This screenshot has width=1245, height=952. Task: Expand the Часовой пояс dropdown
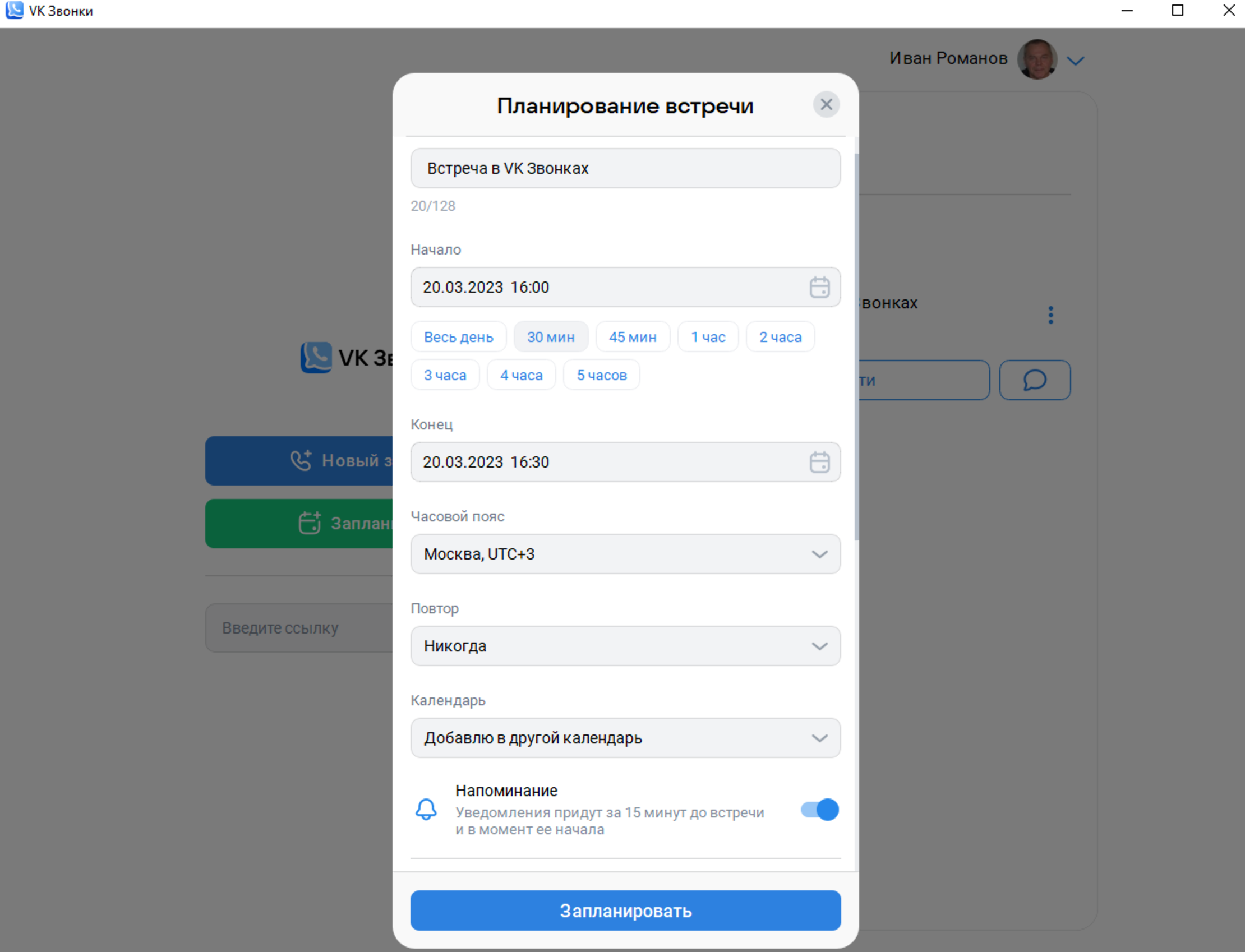(x=626, y=554)
